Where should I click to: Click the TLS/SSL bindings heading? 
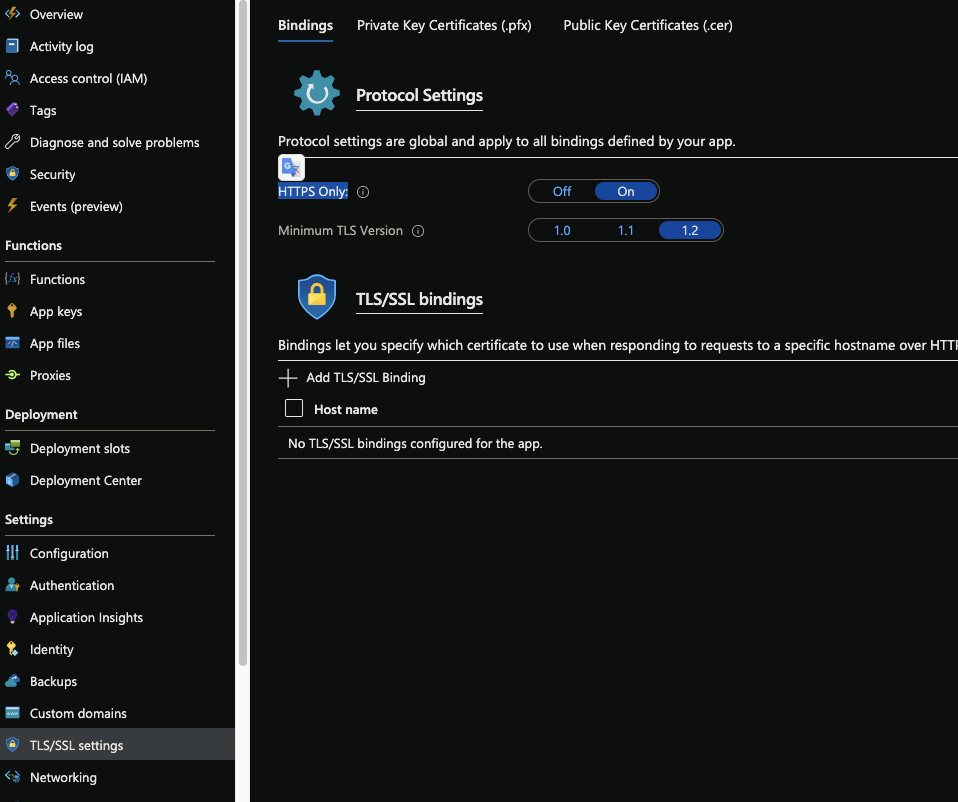[419, 299]
